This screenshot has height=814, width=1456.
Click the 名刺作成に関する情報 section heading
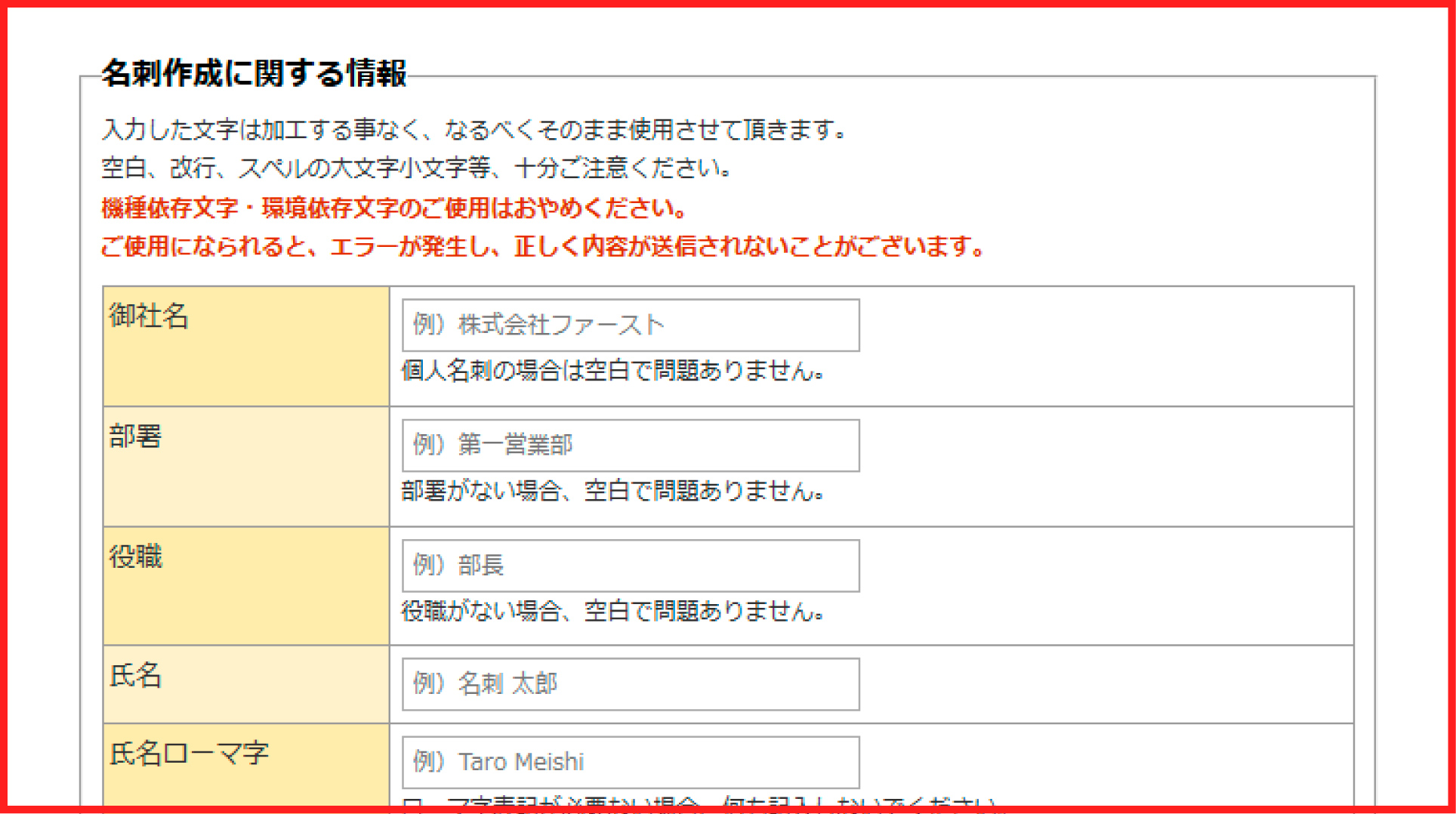pos(254,74)
